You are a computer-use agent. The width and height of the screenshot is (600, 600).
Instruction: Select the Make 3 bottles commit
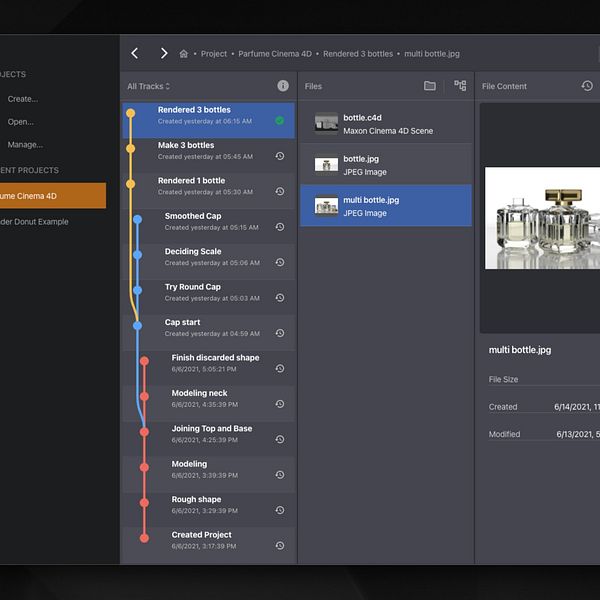(209, 156)
